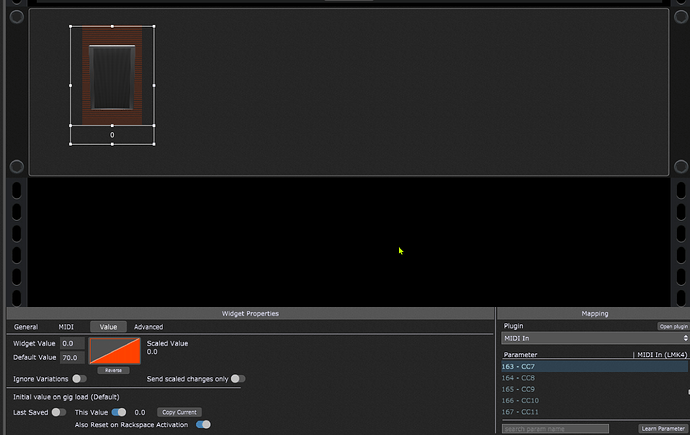Toggle the Last Saved switch

(59, 412)
